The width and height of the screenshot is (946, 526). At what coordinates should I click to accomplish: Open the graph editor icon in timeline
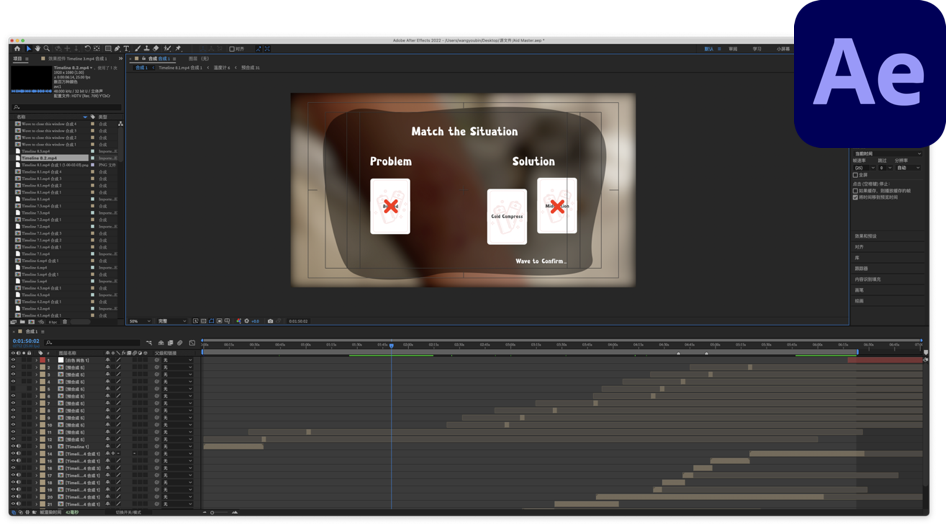[192, 343]
